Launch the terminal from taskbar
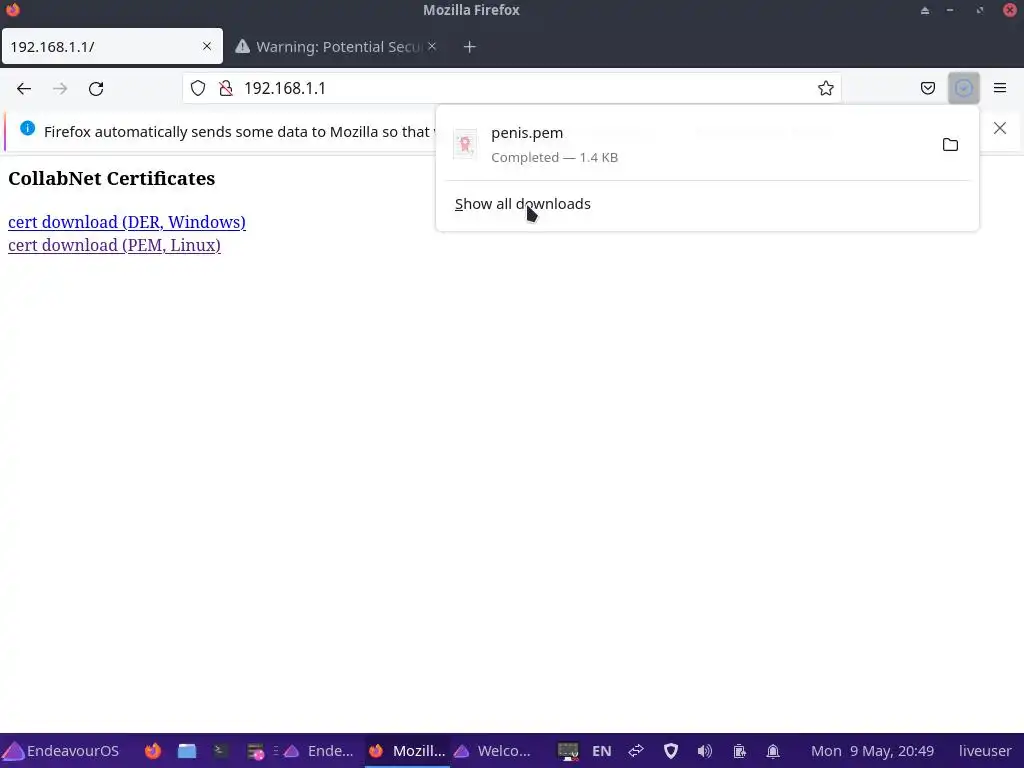The image size is (1024, 768). [220, 751]
